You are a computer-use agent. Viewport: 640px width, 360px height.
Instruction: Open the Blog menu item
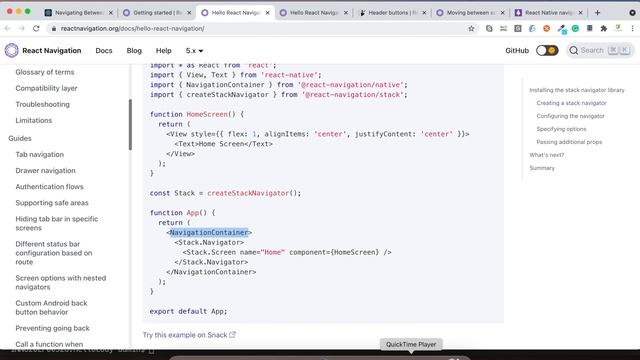(x=134, y=51)
